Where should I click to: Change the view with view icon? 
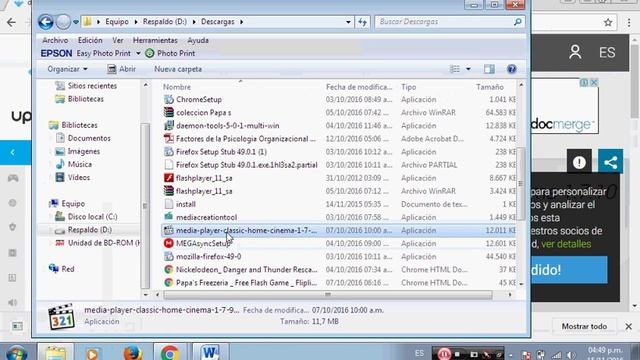coord(455,69)
